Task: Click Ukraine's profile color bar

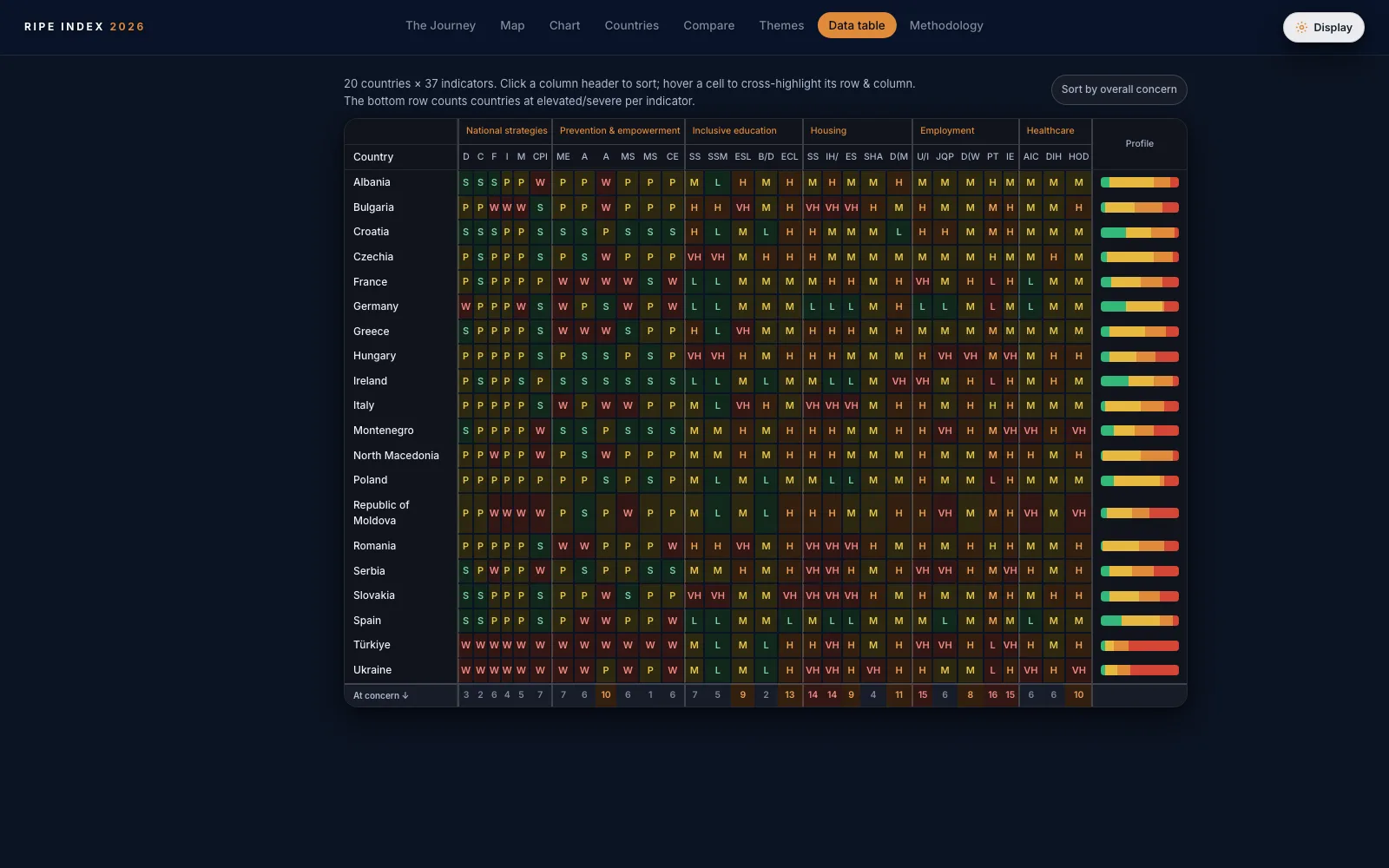Action: click(x=1140, y=670)
